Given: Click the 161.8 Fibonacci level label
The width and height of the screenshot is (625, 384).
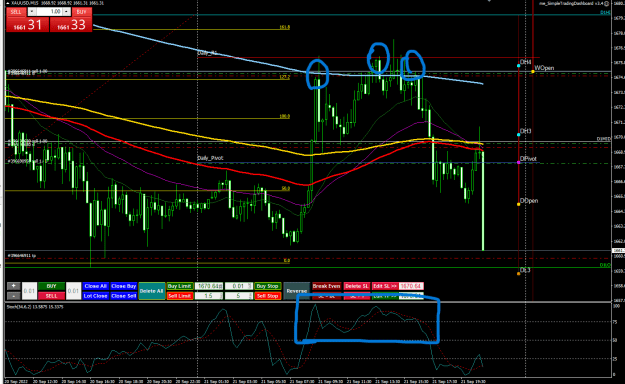Looking at the screenshot, I should (285, 27).
